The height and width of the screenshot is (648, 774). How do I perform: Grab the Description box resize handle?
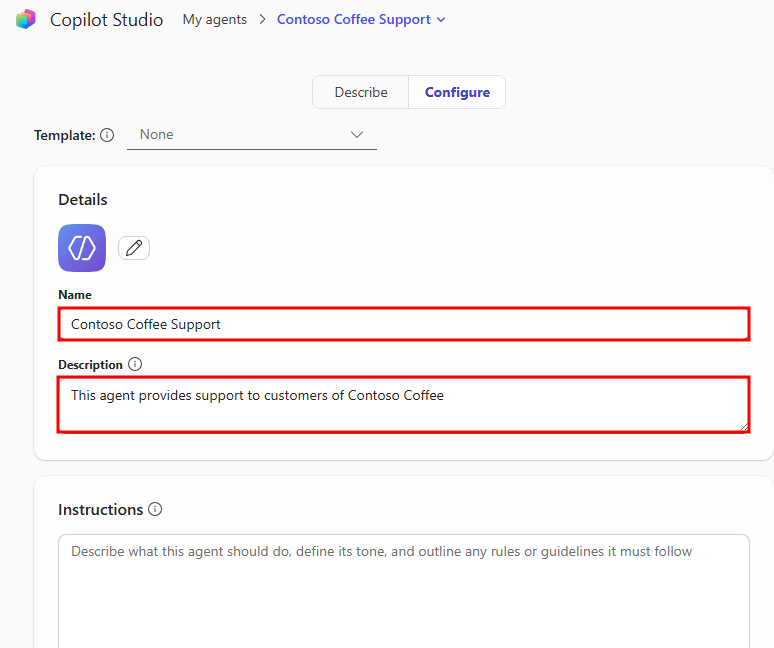click(743, 427)
